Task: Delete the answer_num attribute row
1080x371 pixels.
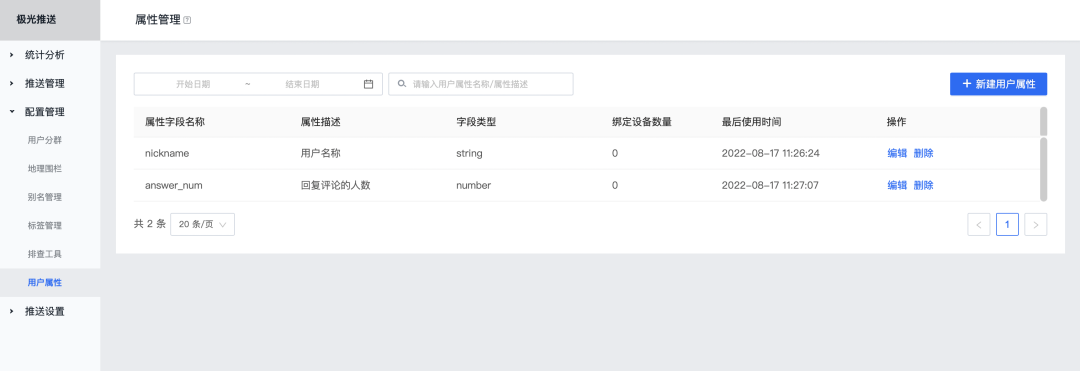Action: (x=924, y=185)
